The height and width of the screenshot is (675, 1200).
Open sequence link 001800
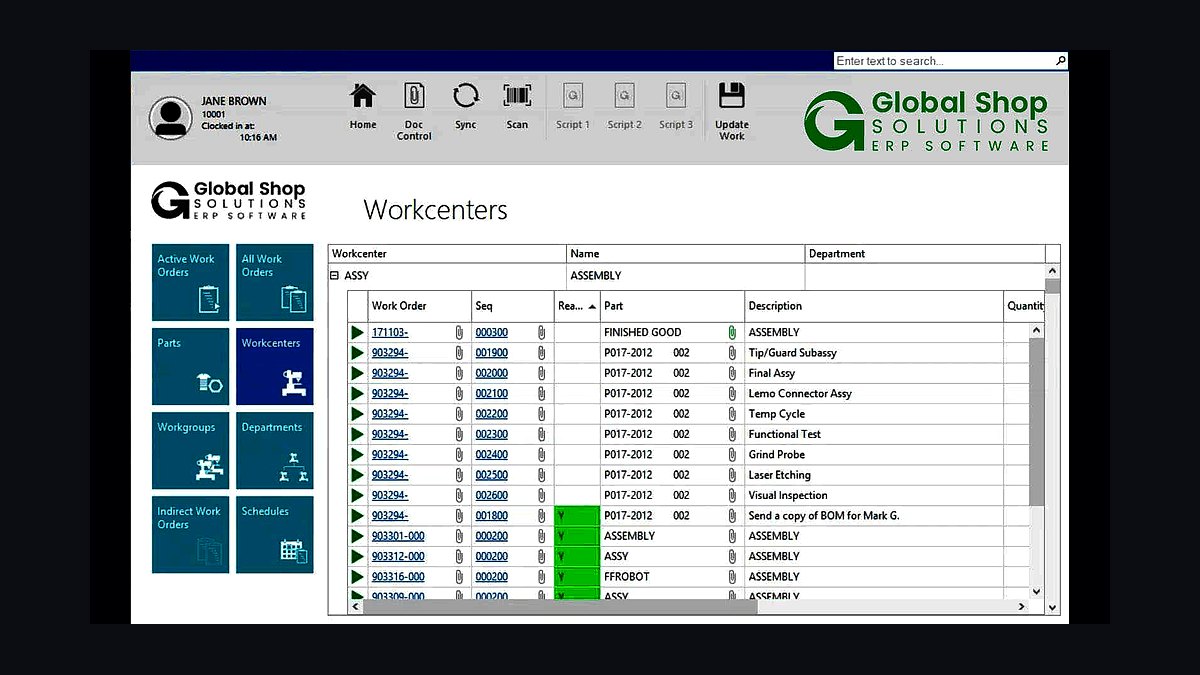tap(491, 516)
